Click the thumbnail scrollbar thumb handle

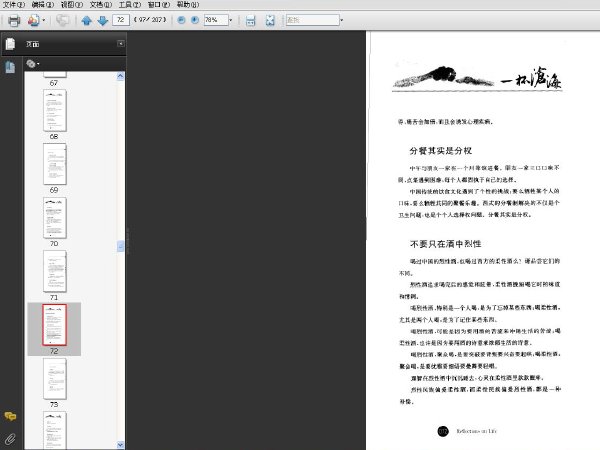tap(120, 246)
